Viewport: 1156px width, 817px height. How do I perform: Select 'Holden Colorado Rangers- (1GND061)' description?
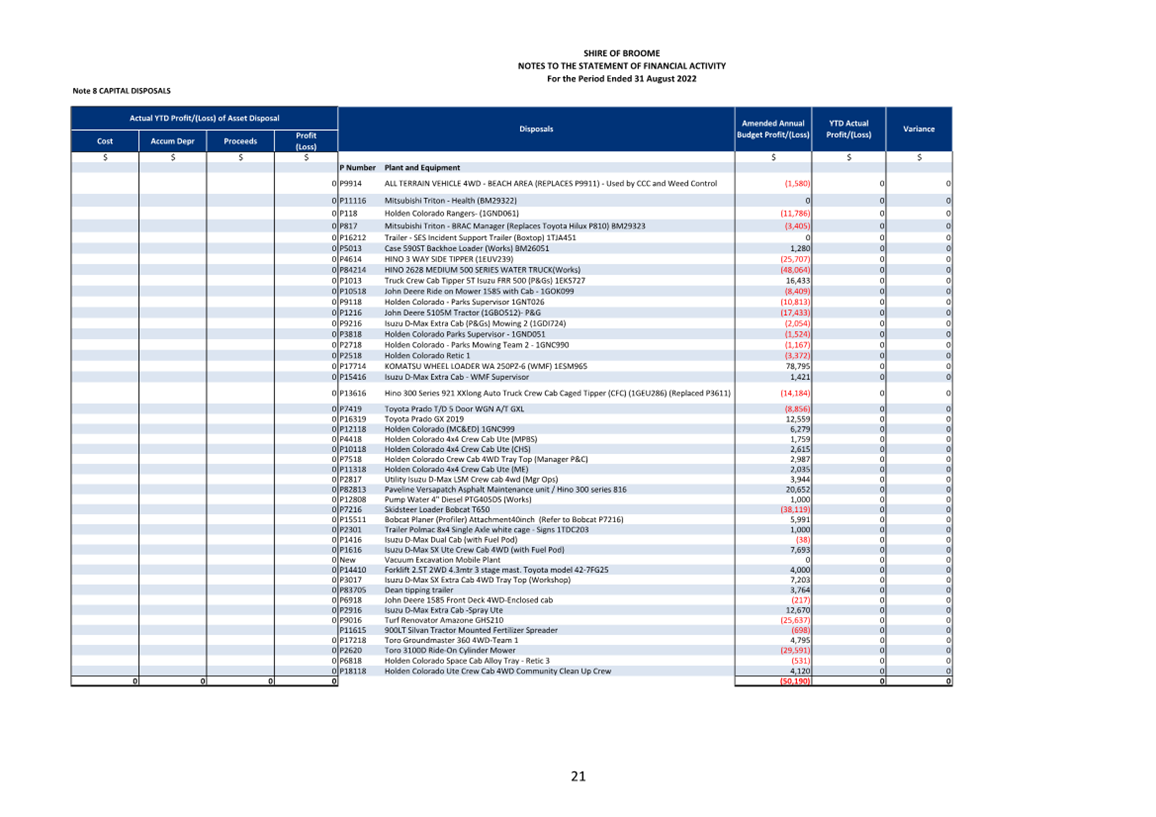pyautogui.click(x=451, y=213)
